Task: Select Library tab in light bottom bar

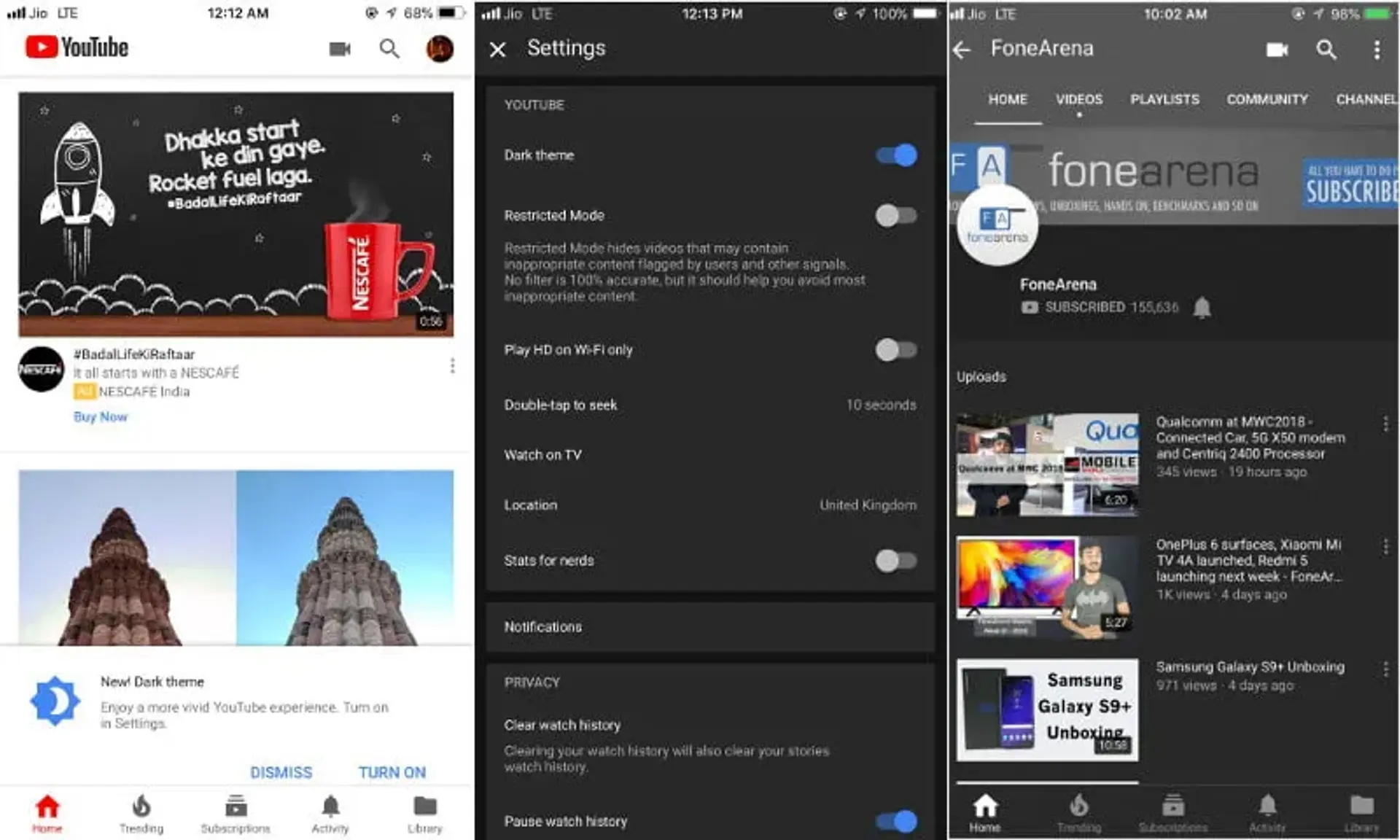Action: [424, 813]
